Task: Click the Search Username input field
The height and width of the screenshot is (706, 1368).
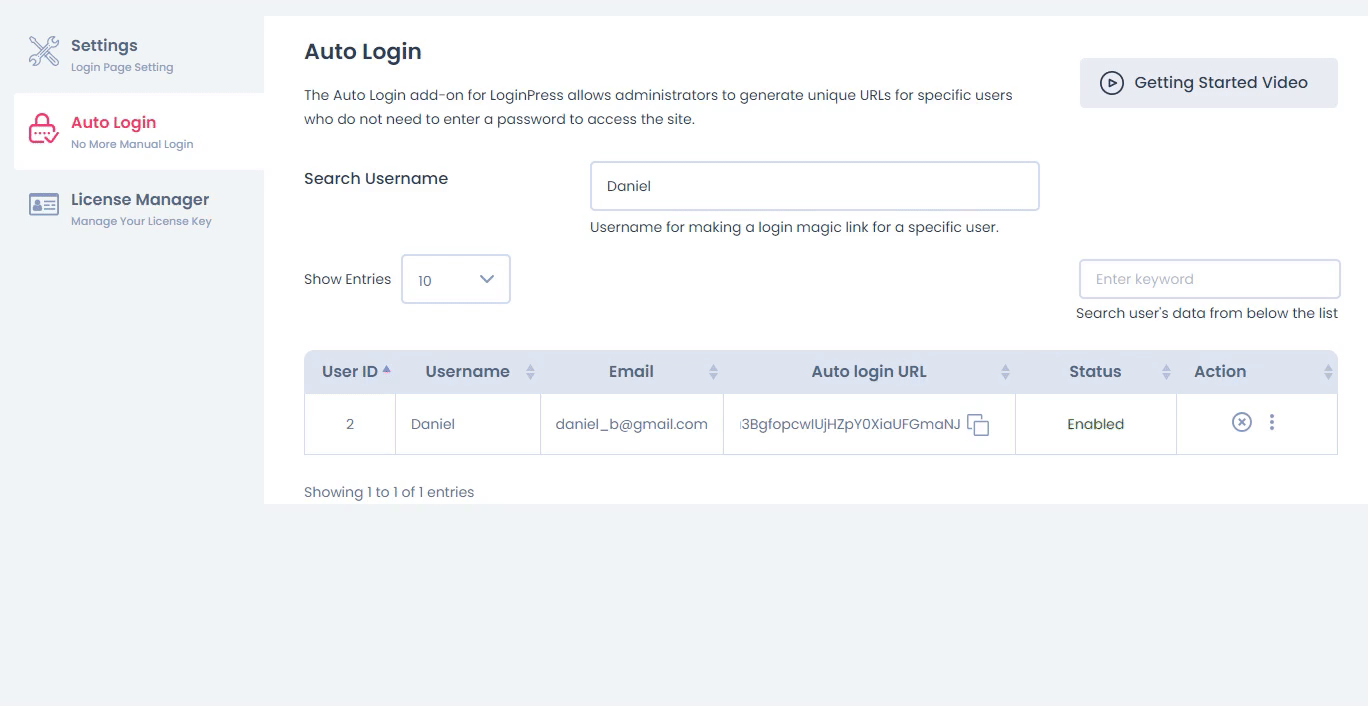Action: point(814,186)
